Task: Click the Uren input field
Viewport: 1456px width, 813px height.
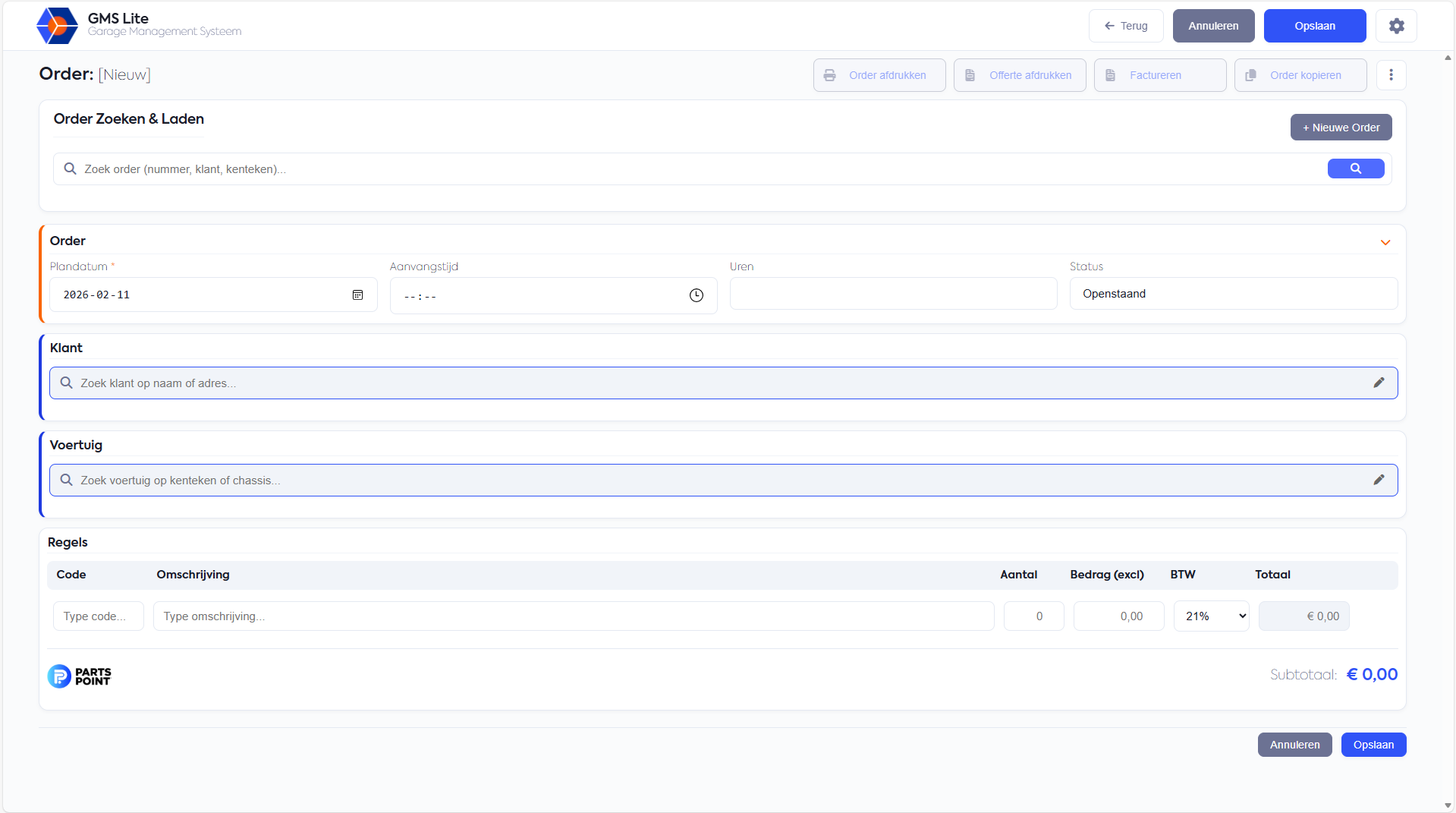Action: [x=893, y=294]
